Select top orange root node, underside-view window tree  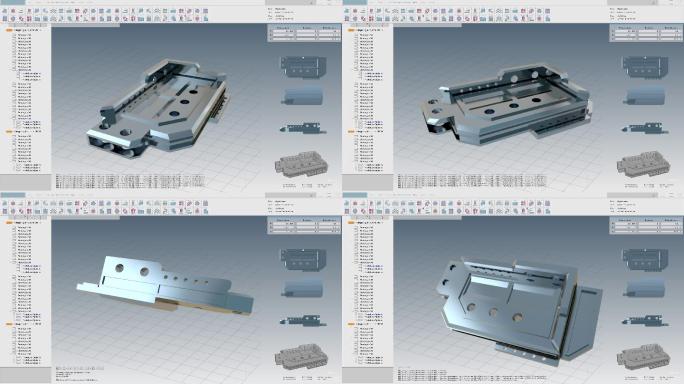coord(351,223)
